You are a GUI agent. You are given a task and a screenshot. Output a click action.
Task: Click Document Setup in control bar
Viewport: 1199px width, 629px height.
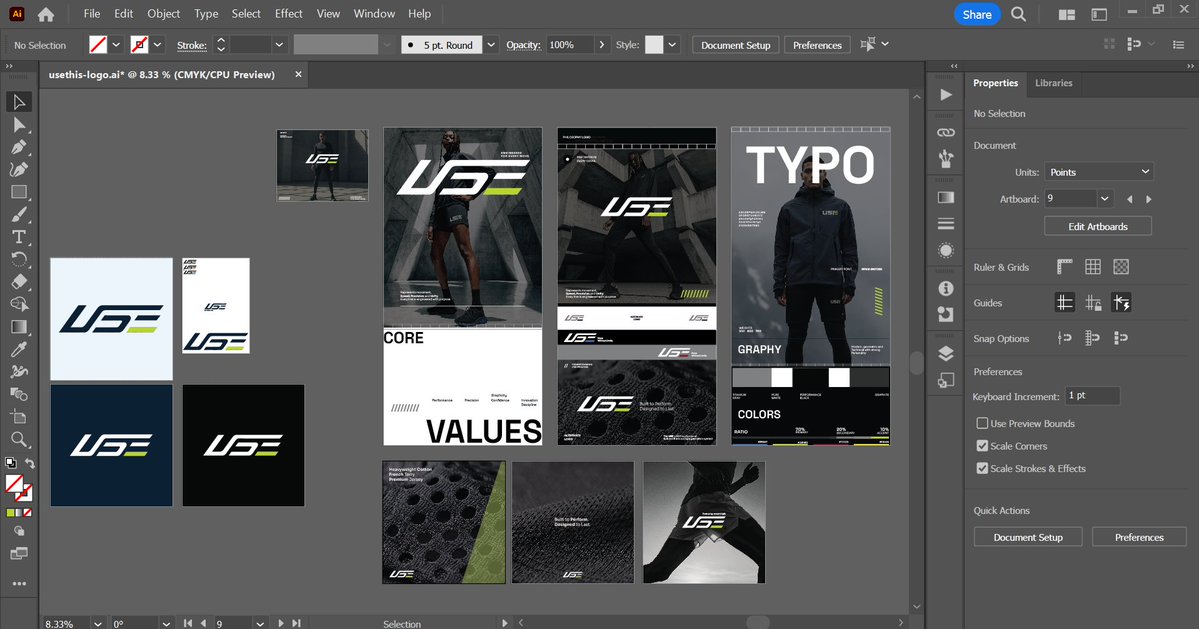click(x=736, y=45)
